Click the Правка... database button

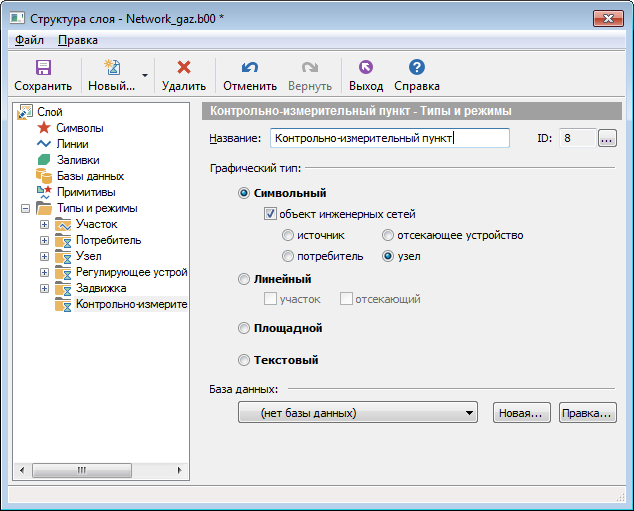point(587,413)
